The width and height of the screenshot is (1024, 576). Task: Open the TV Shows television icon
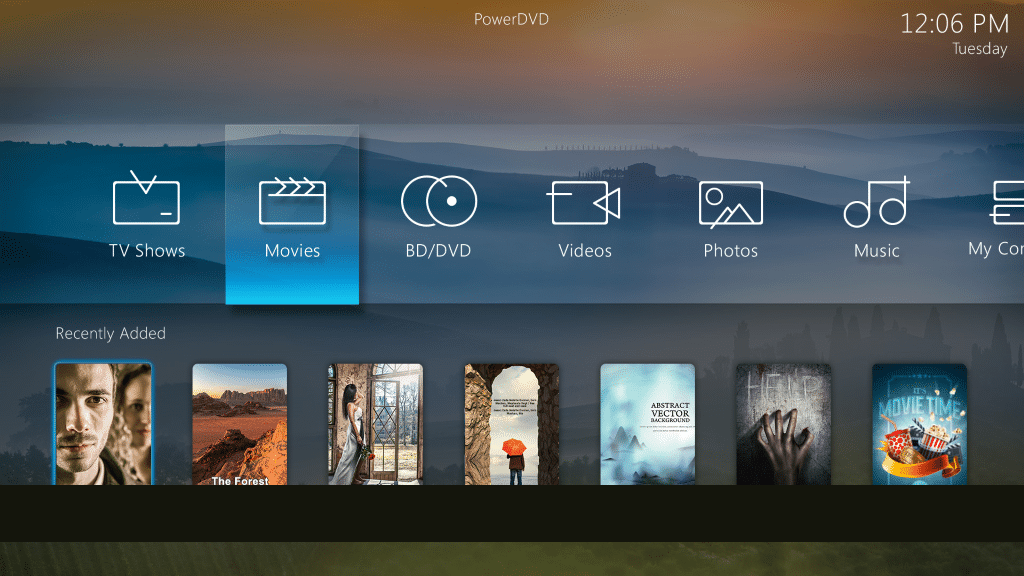point(146,200)
